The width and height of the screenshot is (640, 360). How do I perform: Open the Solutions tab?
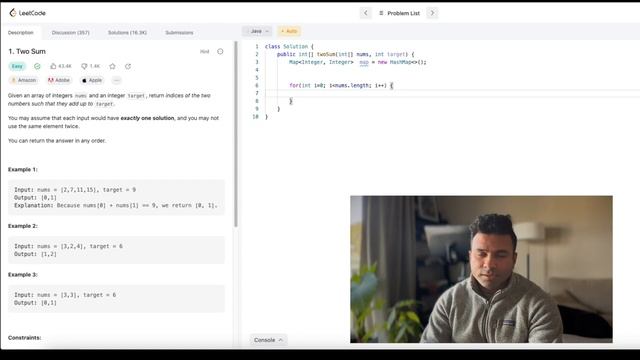tap(127, 32)
